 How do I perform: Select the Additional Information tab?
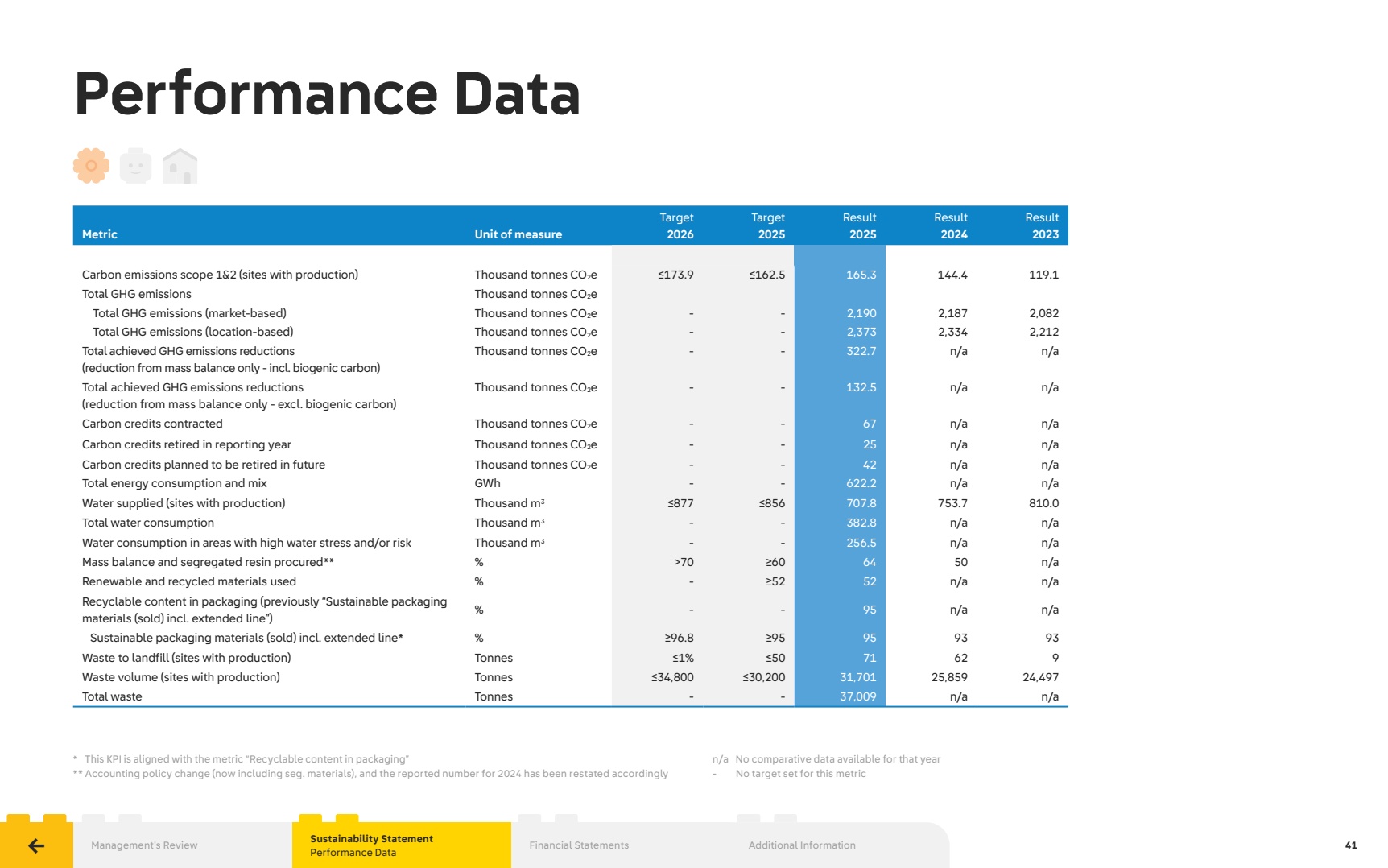pos(801,845)
